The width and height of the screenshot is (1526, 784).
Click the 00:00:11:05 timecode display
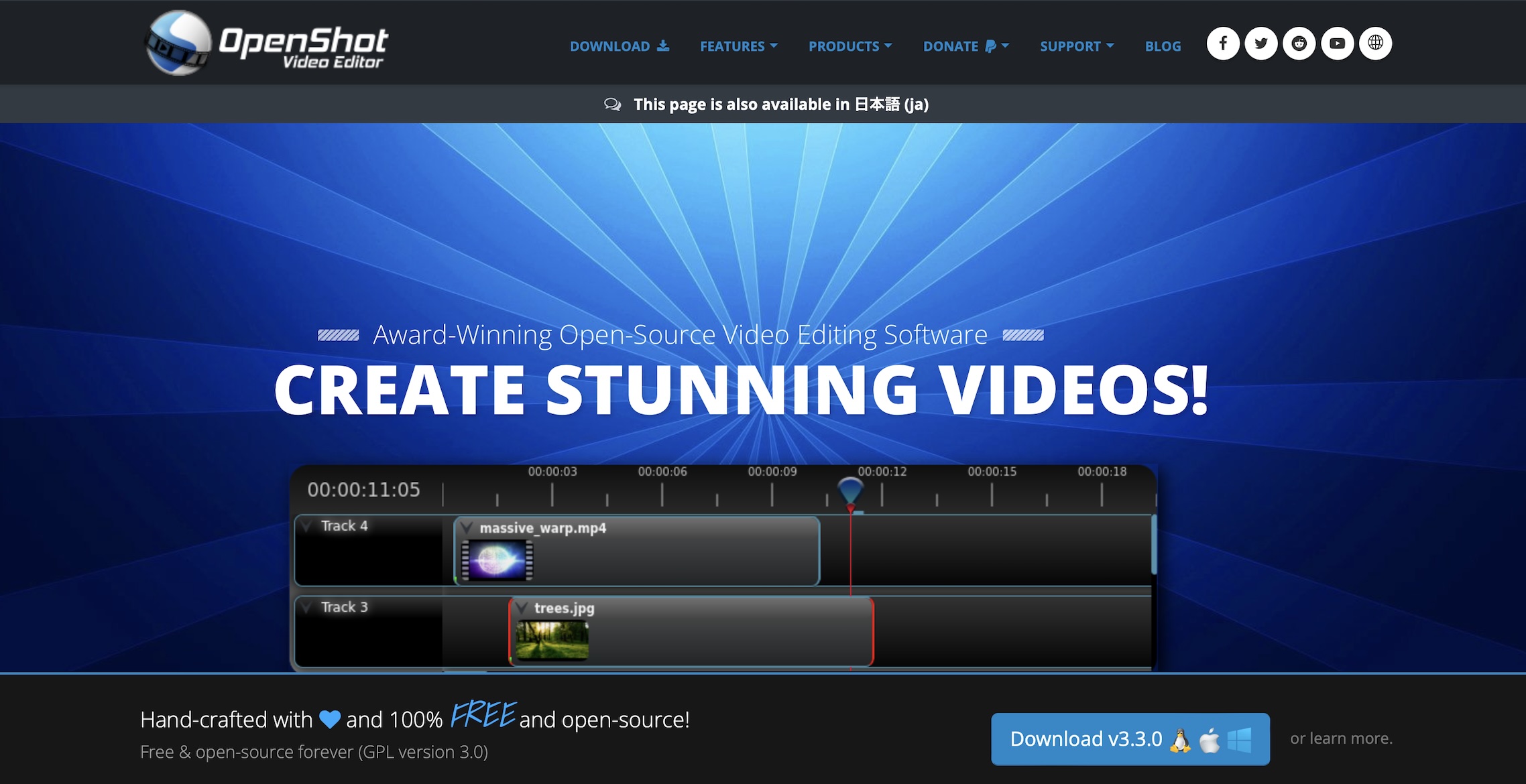pyautogui.click(x=363, y=490)
